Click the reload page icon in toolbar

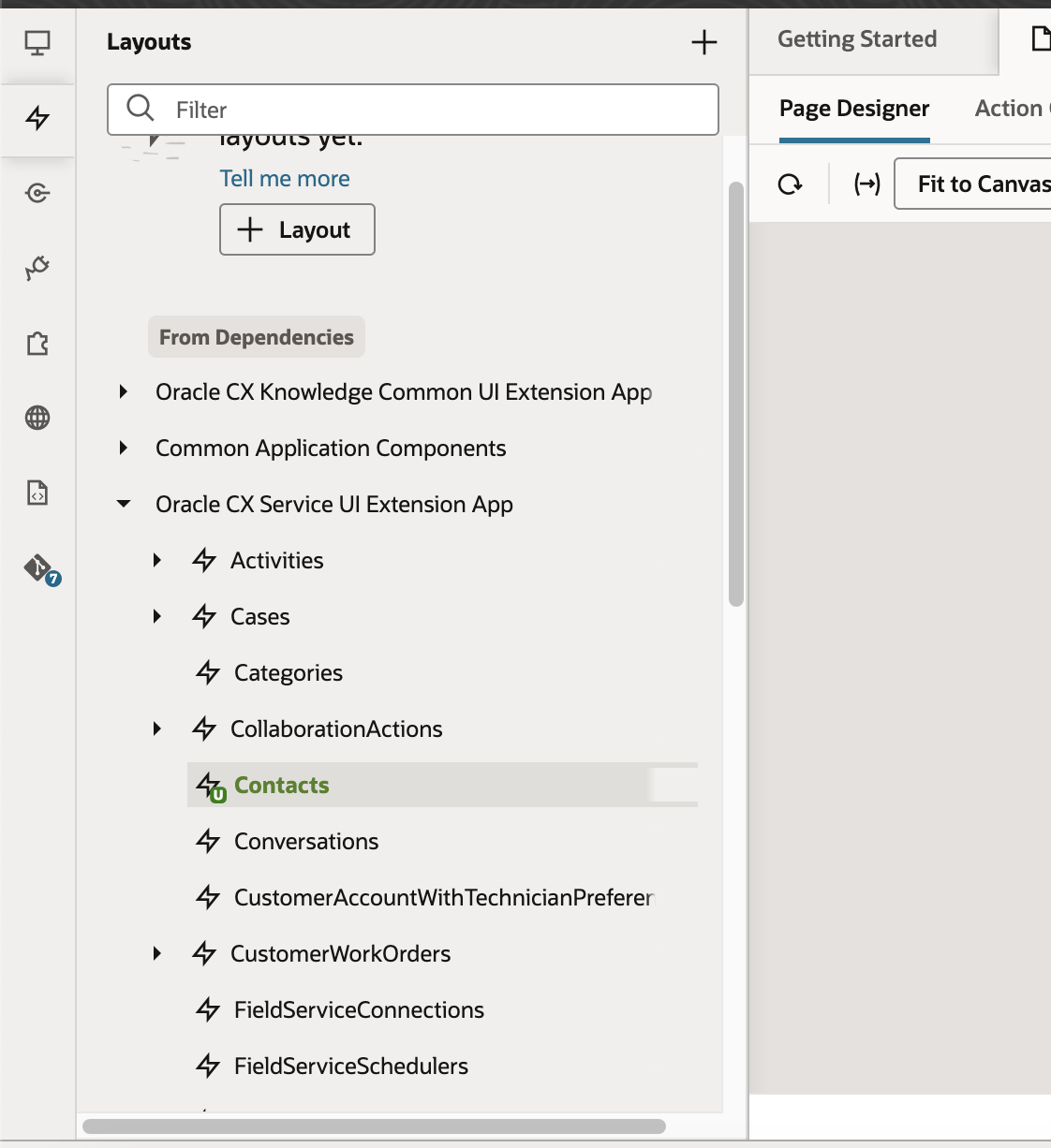coord(791,184)
